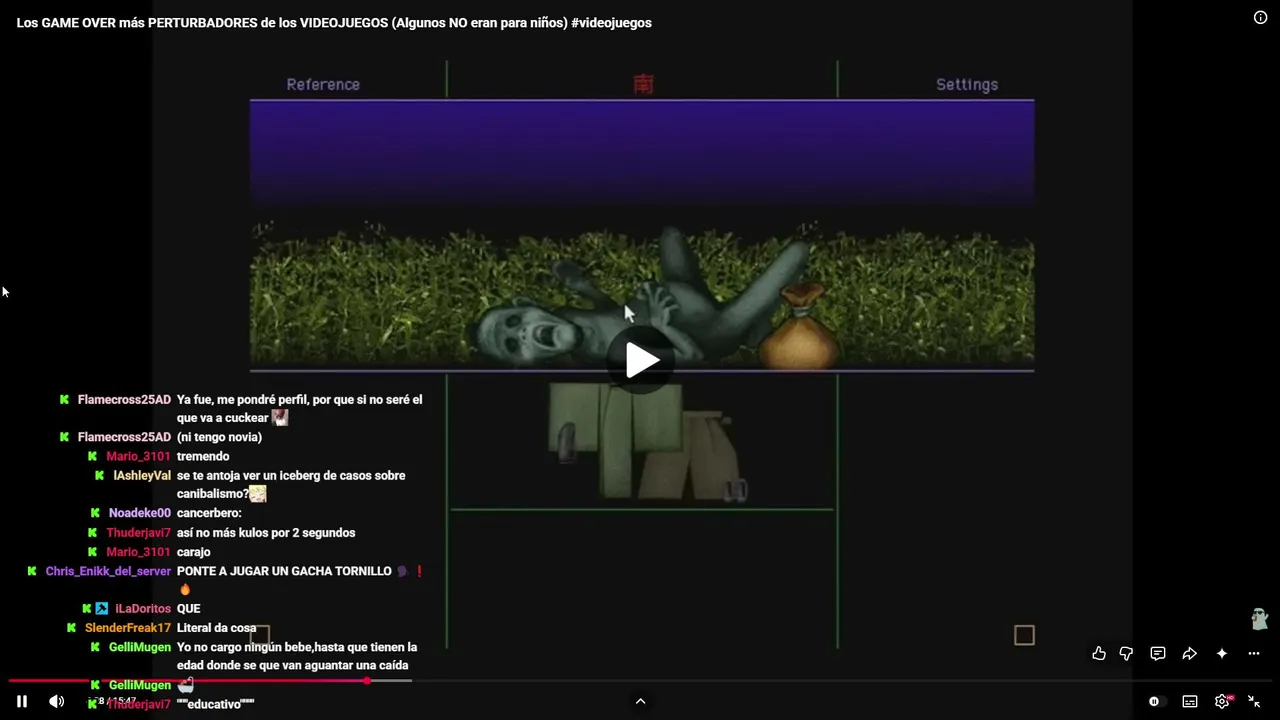Click the red exclamation emoji after TORNILLO

coord(419,572)
